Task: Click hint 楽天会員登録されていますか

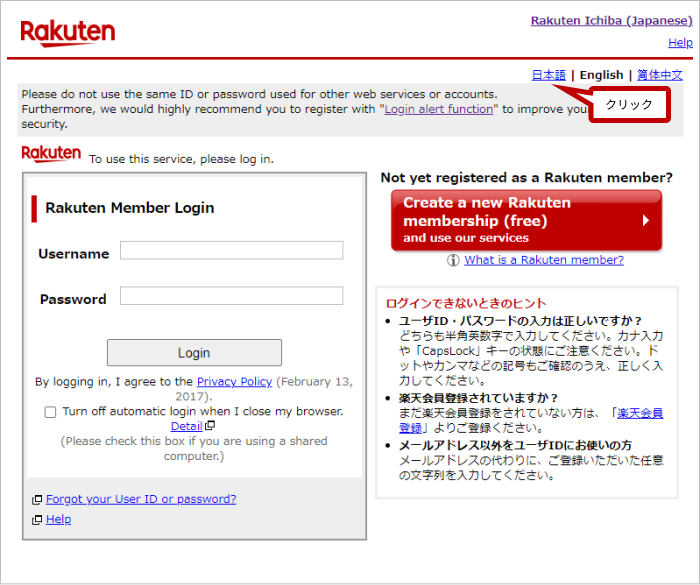Action: point(478,398)
